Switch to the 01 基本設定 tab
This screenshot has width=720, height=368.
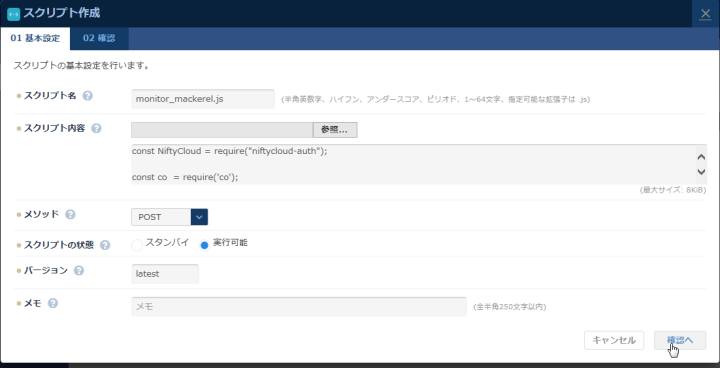(35, 39)
